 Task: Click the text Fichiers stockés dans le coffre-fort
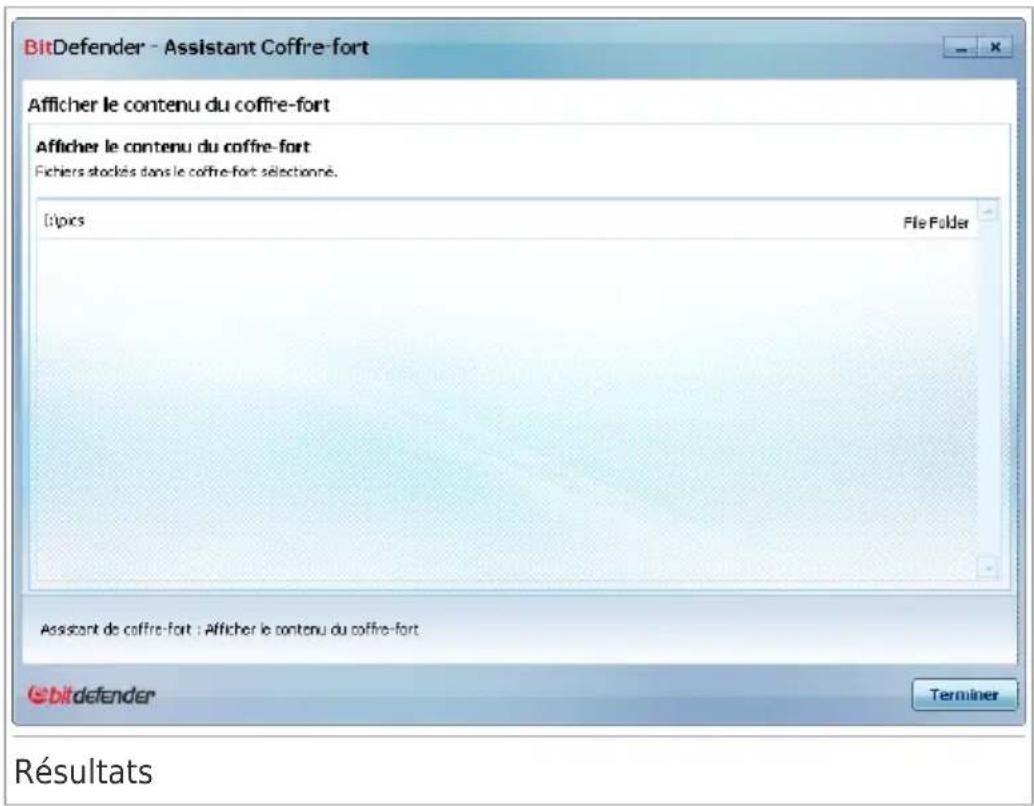[x=186, y=171]
